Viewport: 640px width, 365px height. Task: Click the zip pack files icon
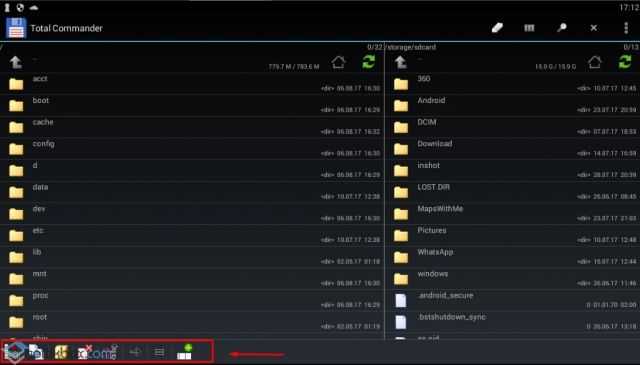coord(61,352)
